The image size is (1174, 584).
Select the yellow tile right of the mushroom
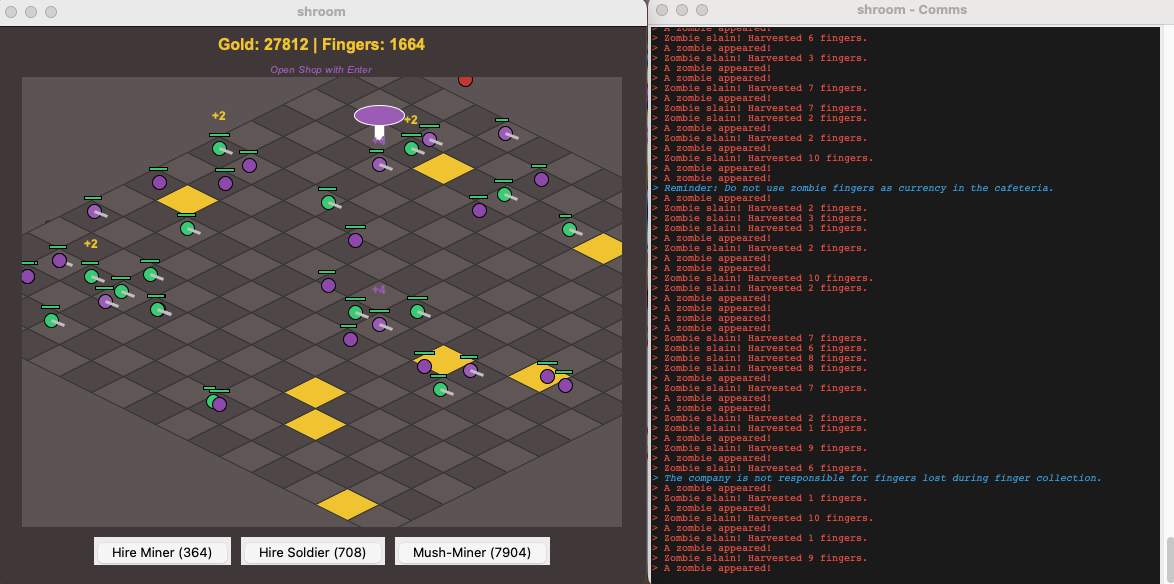[443, 168]
